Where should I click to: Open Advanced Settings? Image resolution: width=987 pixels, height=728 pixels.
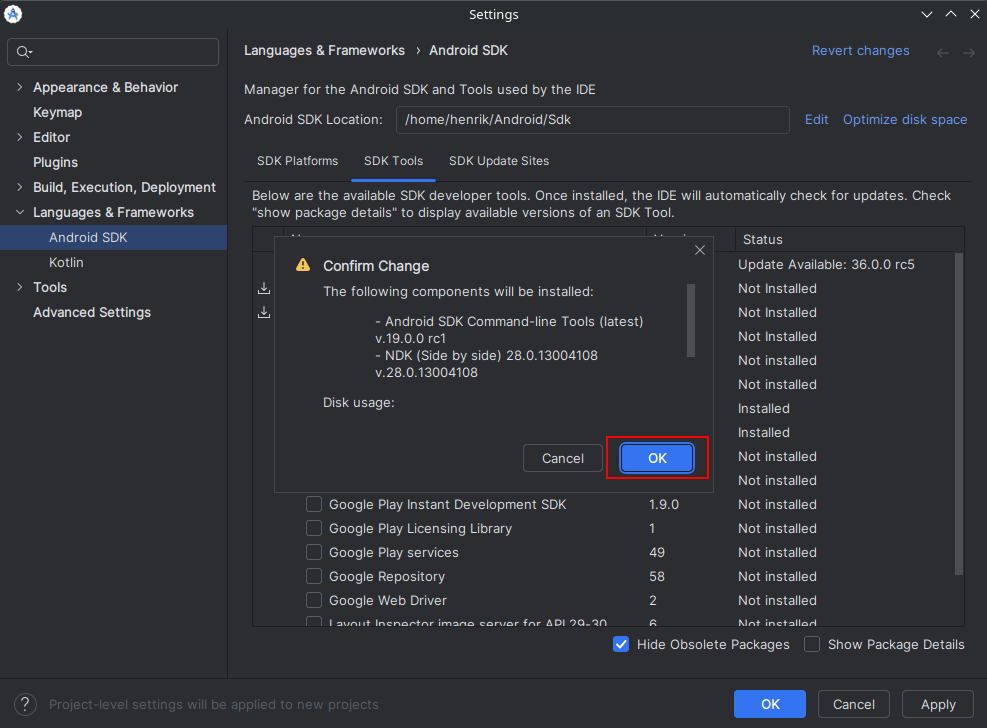click(x=92, y=312)
